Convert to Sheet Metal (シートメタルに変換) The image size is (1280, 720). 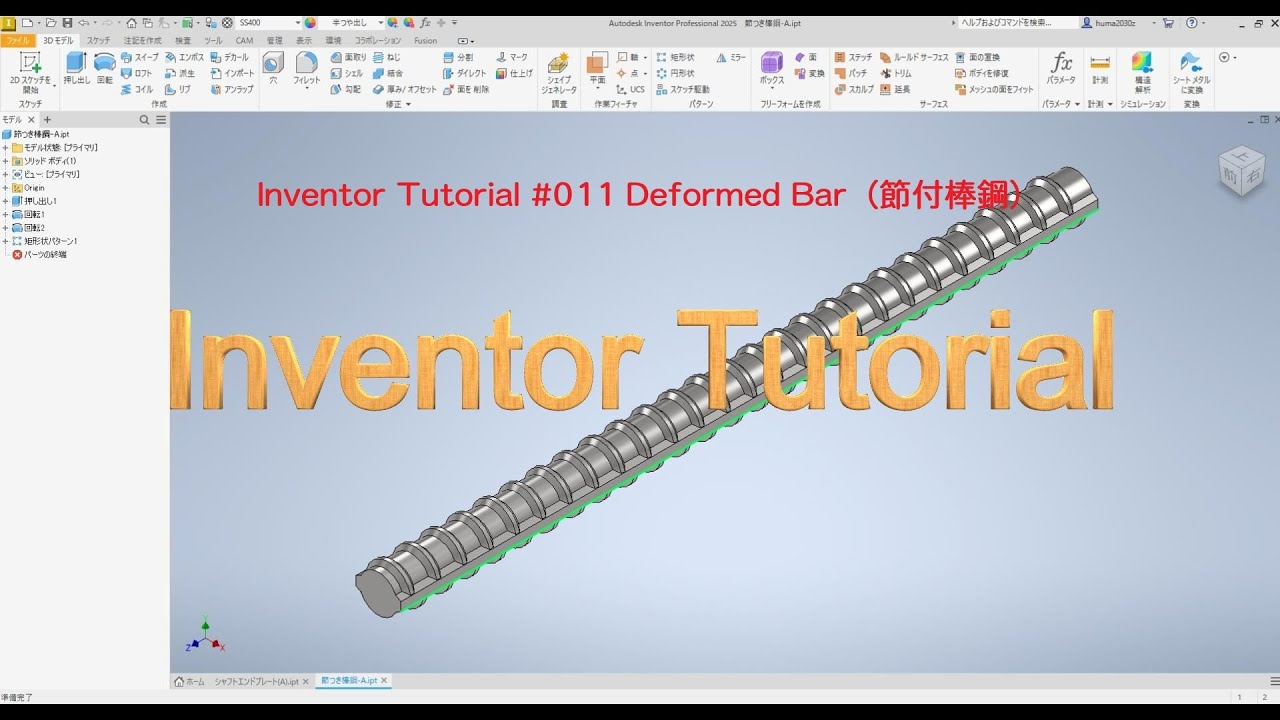[1191, 72]
